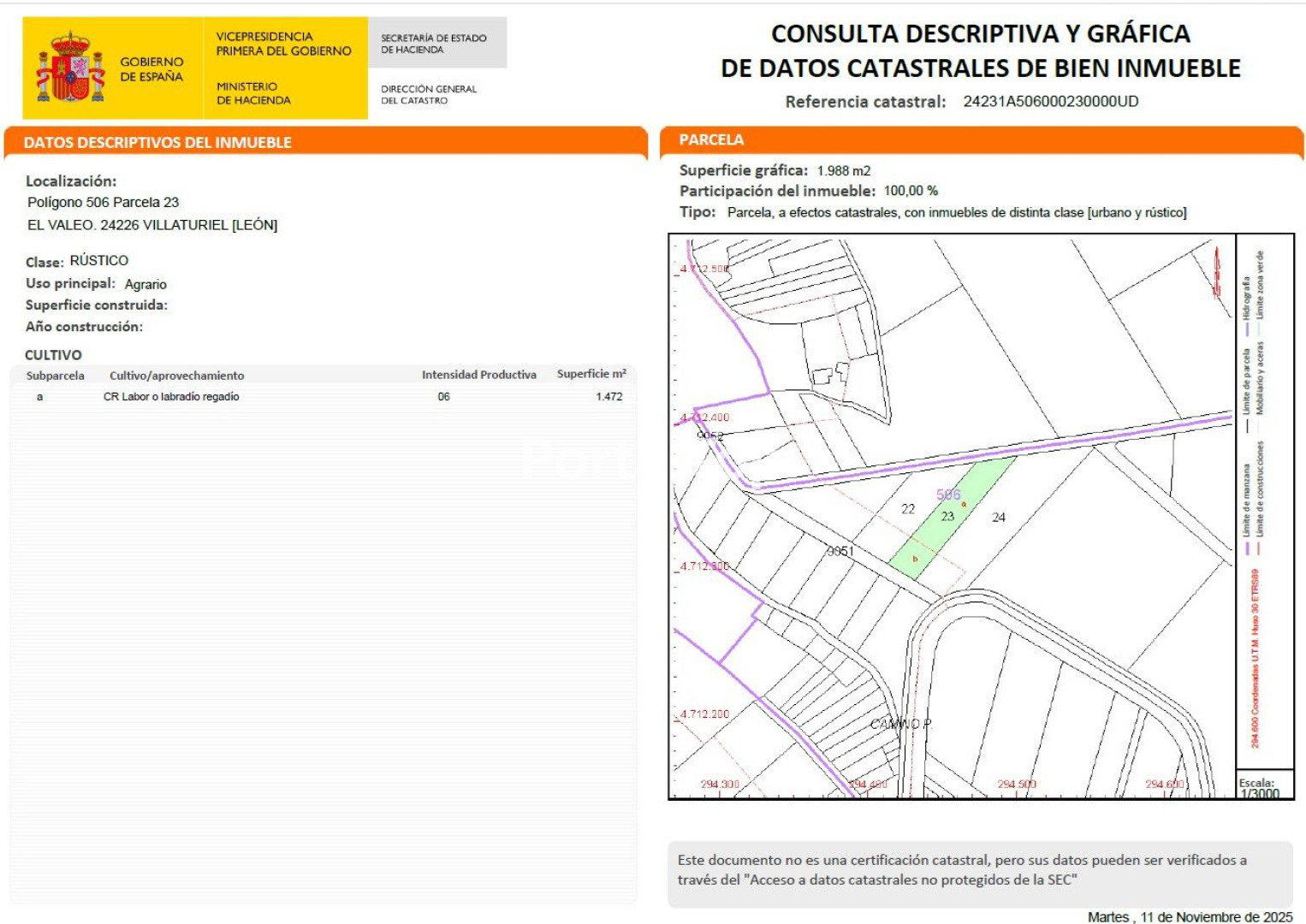
Task: Click the 'Superficie m²' column header
Action: [x=591, y=375]
